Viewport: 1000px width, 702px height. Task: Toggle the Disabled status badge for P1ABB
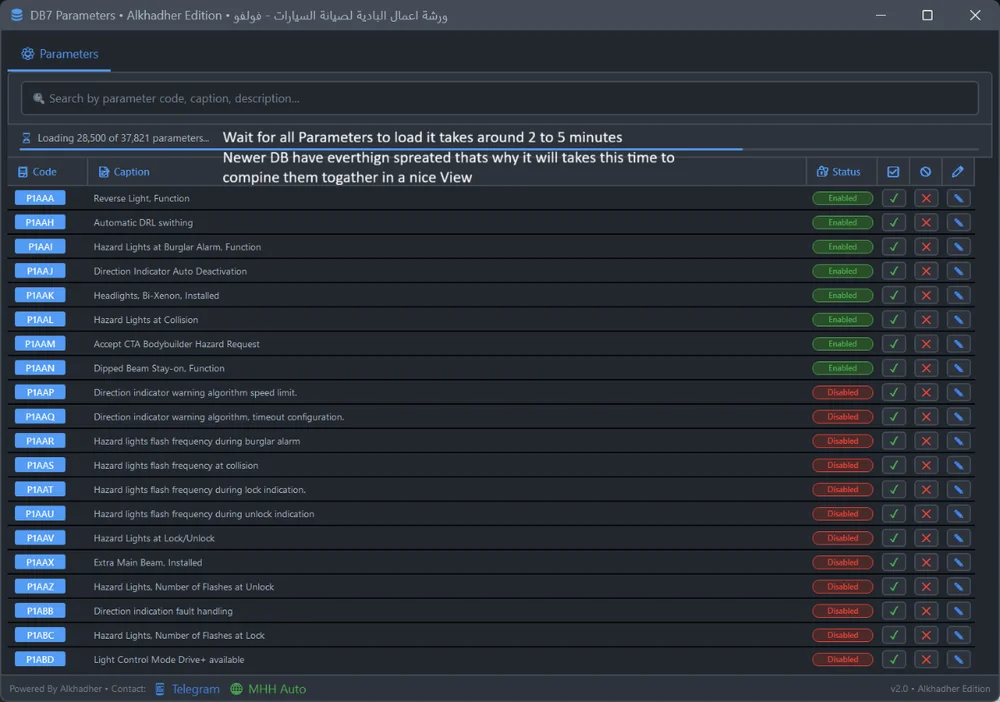pyautogui.click(x=842, y=611)
